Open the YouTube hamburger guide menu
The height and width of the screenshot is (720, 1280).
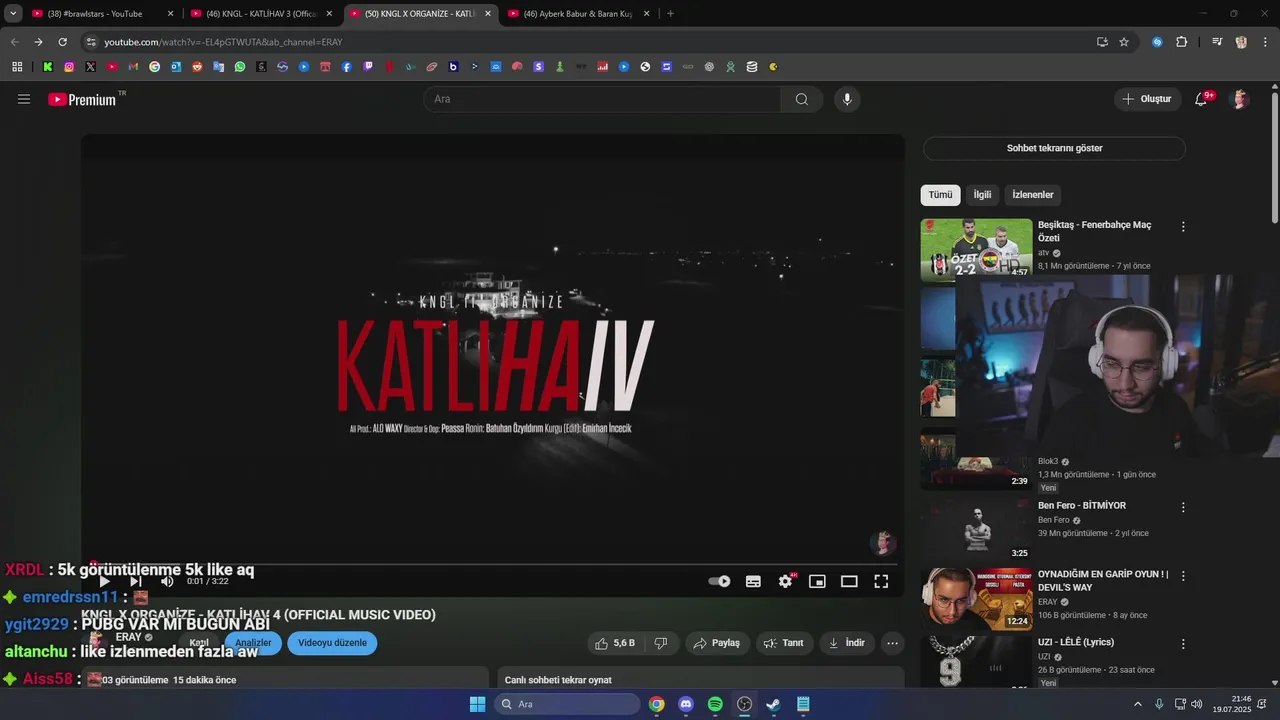pos(24,99)
